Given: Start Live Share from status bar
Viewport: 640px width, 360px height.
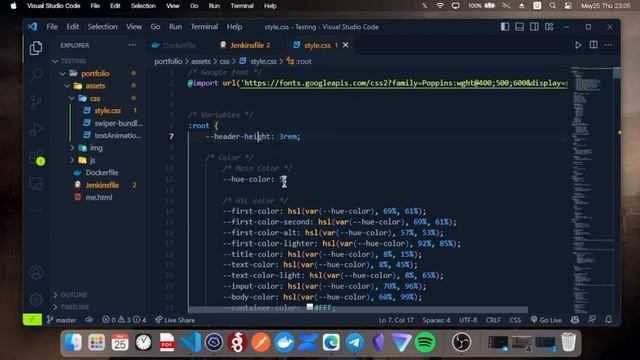Looking at the screenshot, I should (x=175, y=320).
